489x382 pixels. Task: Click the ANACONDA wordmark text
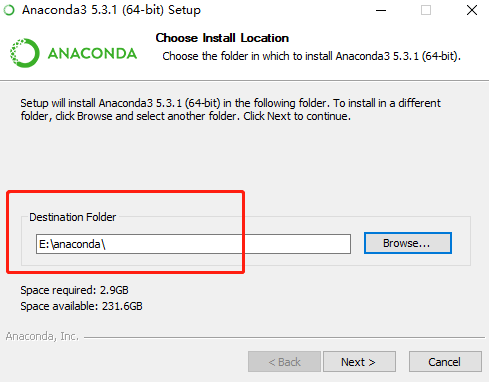click(x=92, y=53)
